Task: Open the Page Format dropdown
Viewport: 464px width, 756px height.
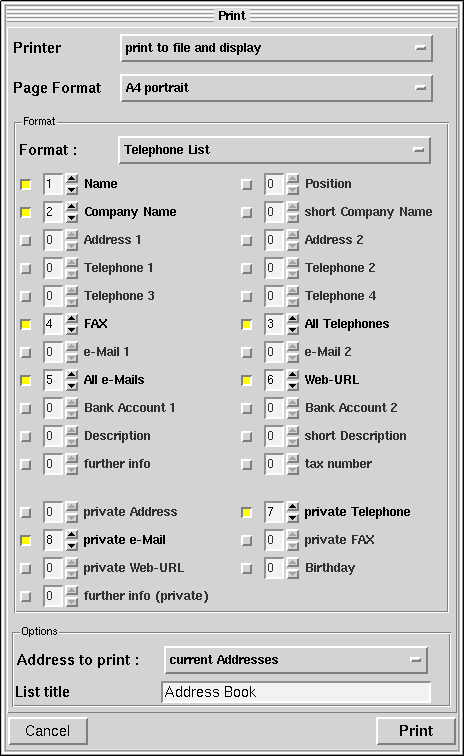Action: (x=276, y=88)
